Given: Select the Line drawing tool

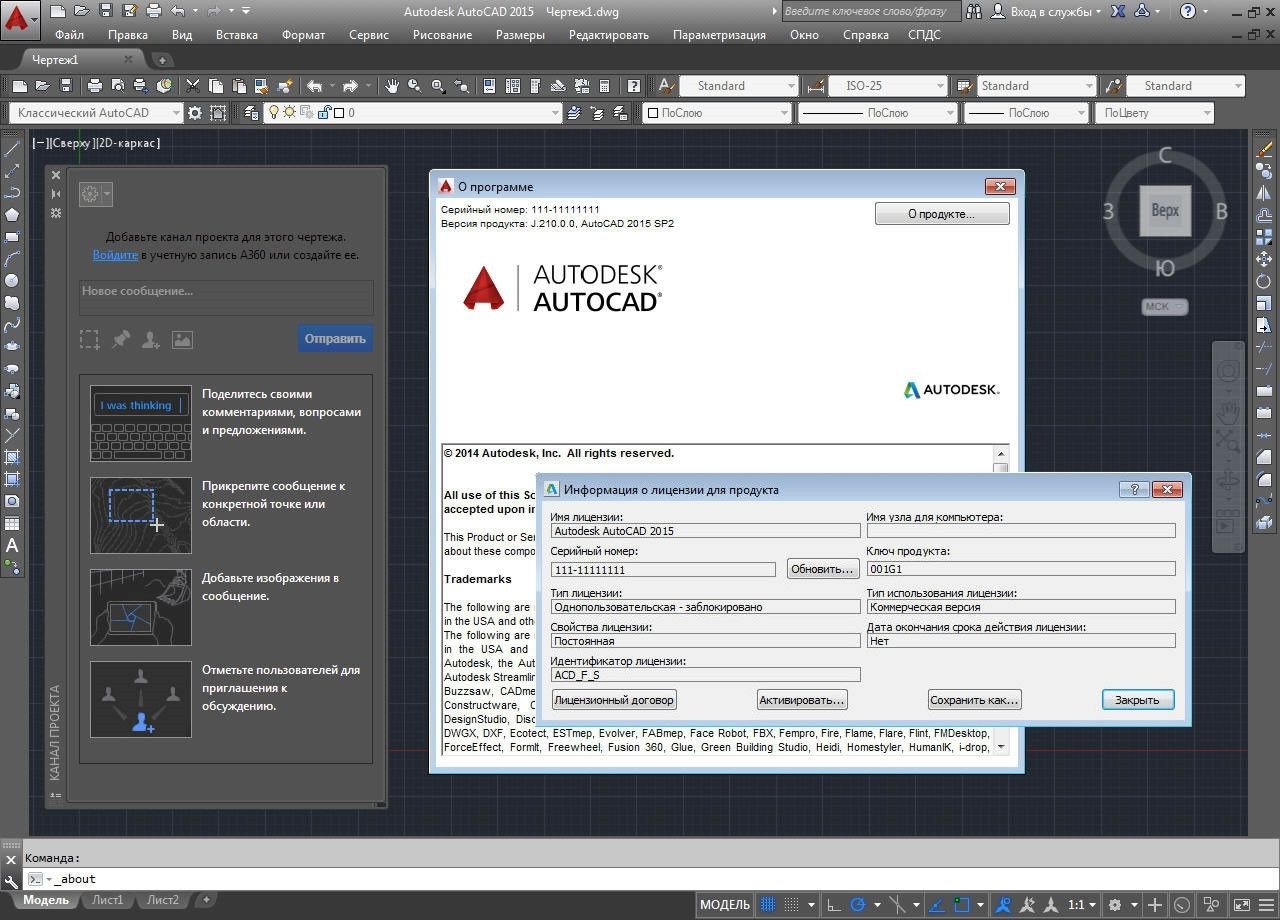Looking at the screenshot, I should point(12,149).
